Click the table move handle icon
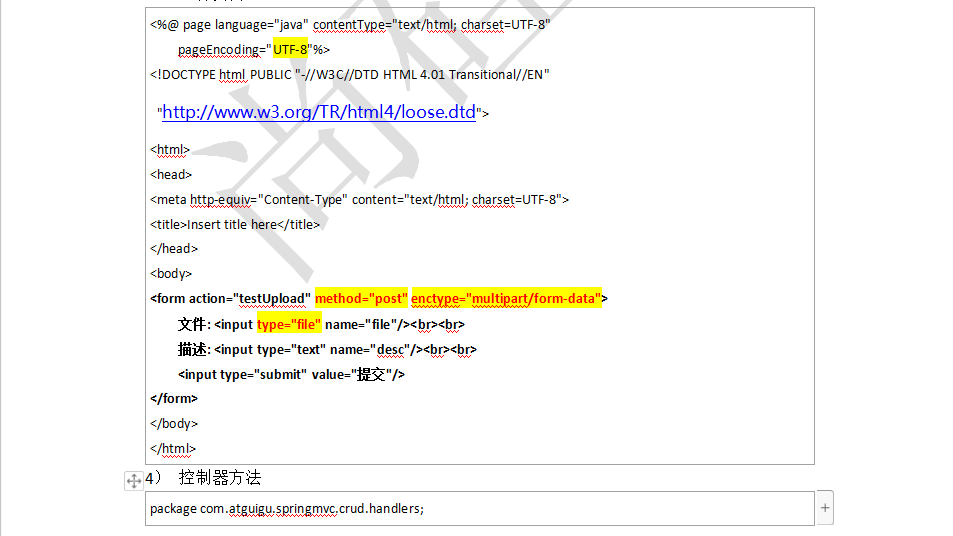The height and width of the screenshot is (536, 953). click(134, 481)
